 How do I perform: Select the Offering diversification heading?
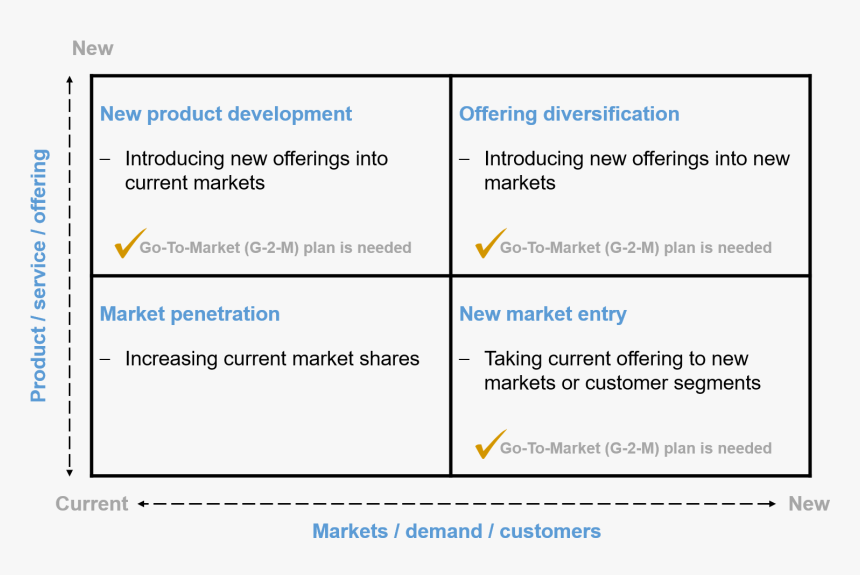[569, 114]
